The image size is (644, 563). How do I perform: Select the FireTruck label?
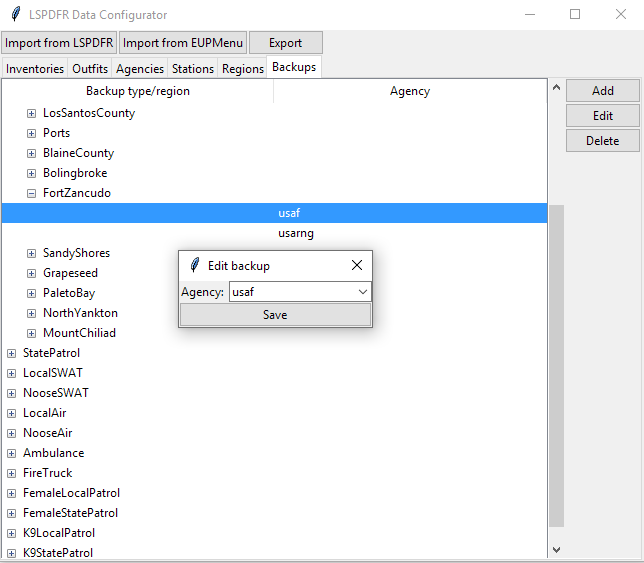pos(48,473)
